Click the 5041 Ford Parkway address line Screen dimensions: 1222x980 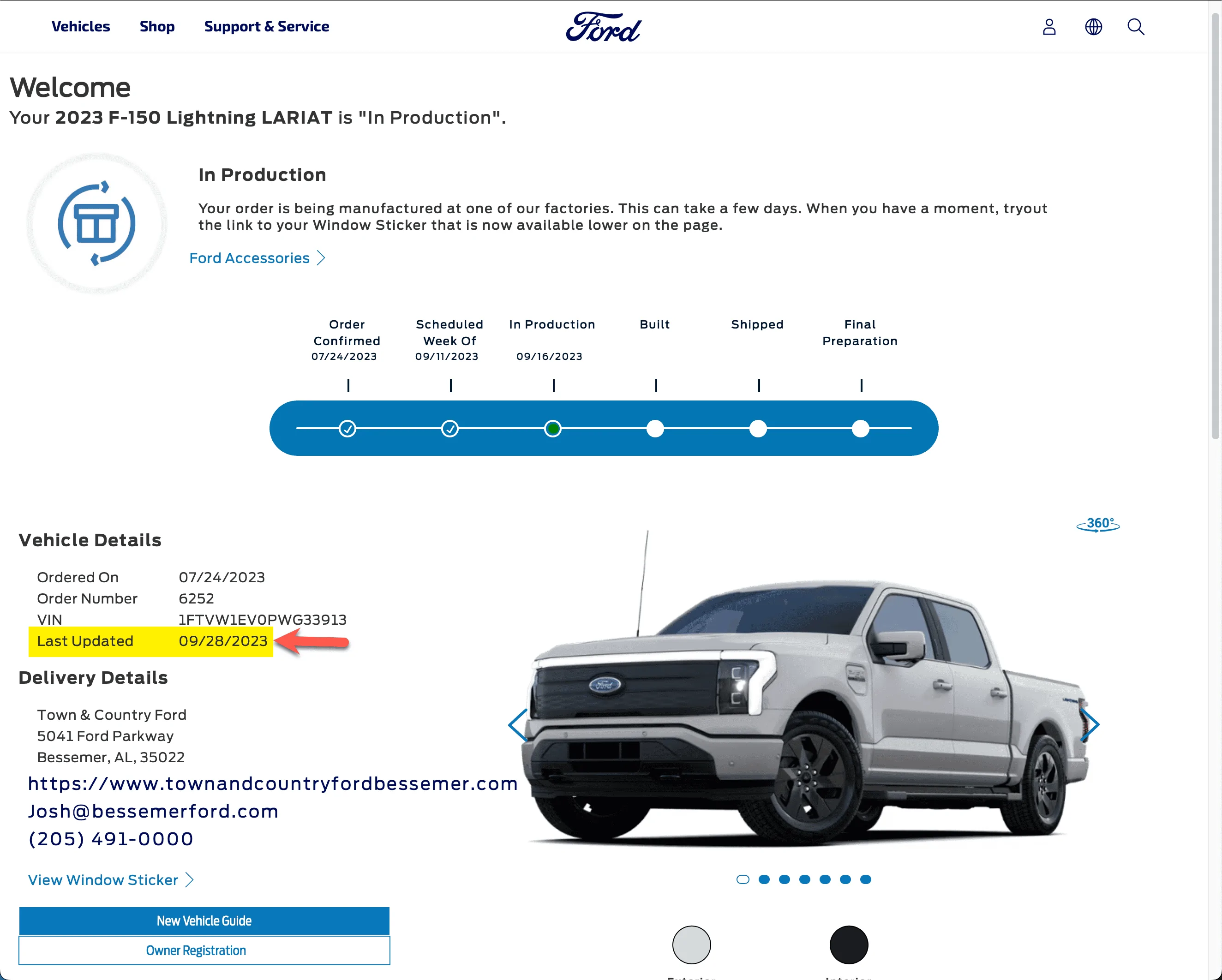coord(105,736)
